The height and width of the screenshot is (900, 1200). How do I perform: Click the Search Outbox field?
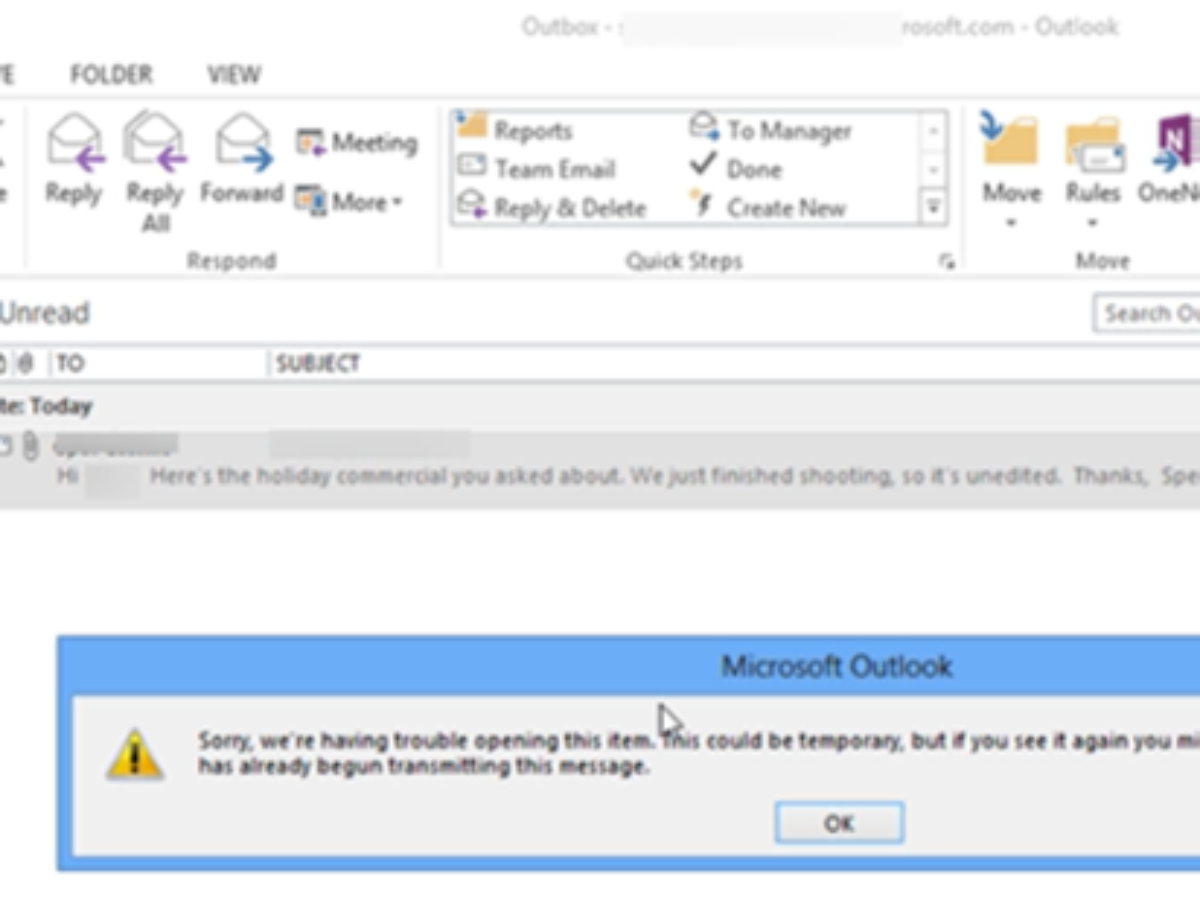coord(1146,313)
